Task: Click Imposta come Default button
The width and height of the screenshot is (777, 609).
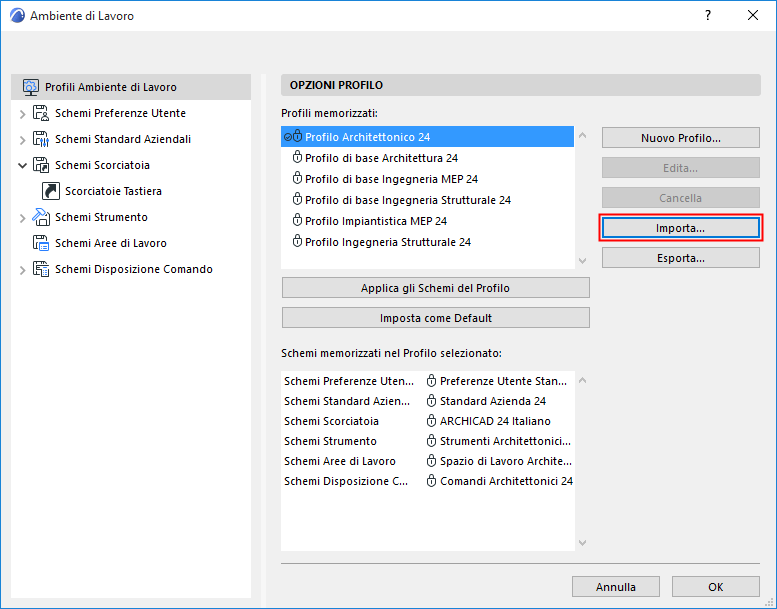Action: [436, 318]
